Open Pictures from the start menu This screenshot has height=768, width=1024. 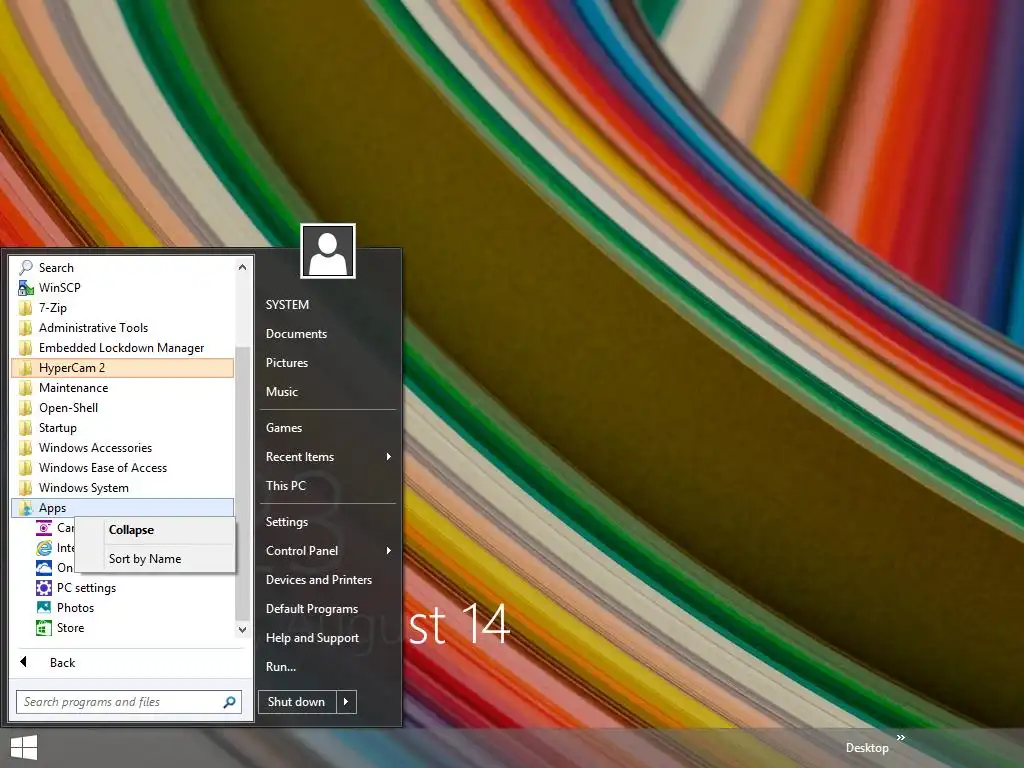tap(287, 362)
